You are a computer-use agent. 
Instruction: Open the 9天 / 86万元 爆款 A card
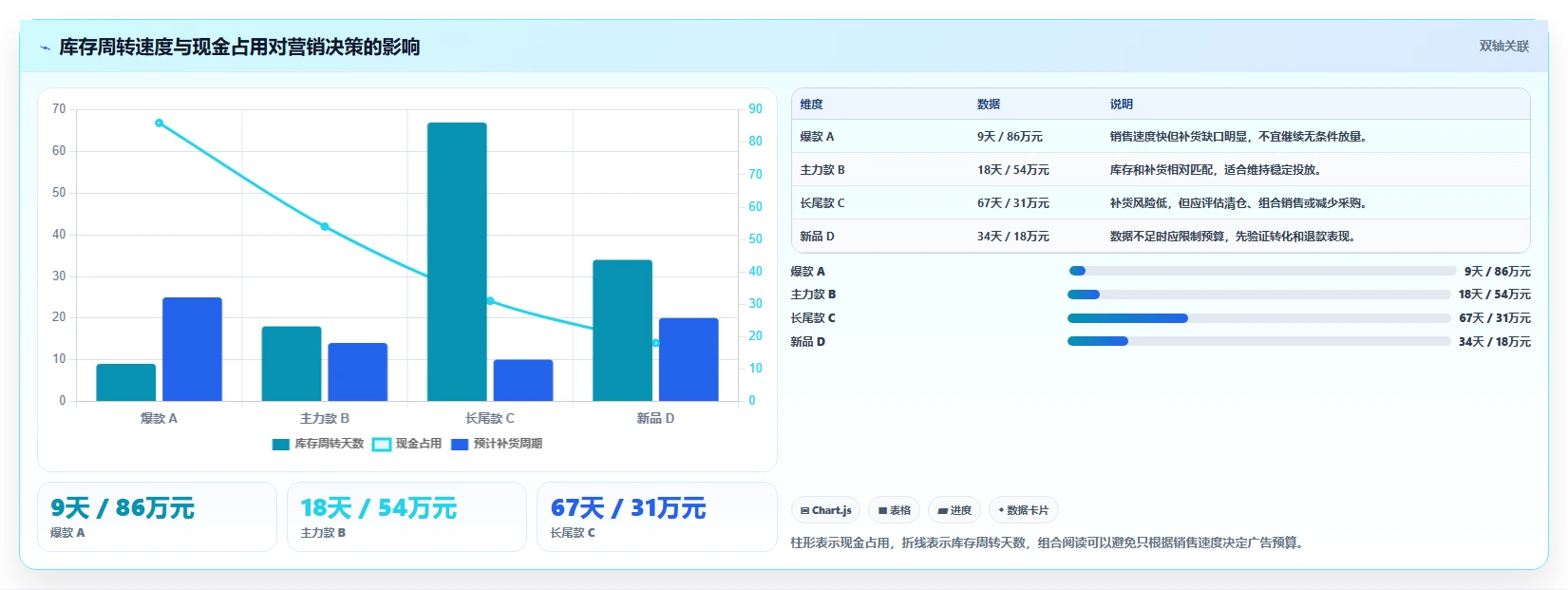(x=157, y=517)
